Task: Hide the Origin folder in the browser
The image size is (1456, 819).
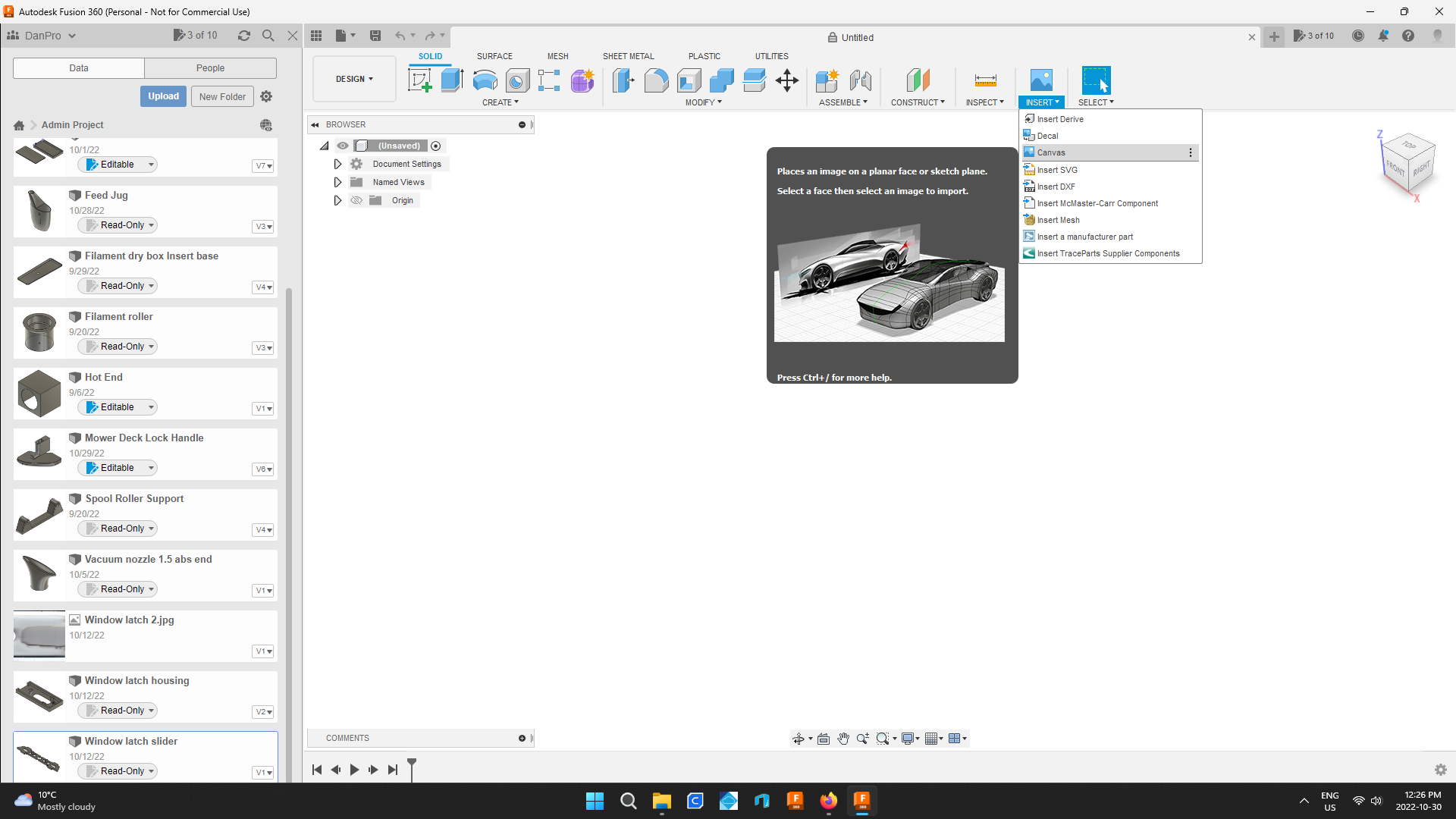Action: [x=356, y=200]
